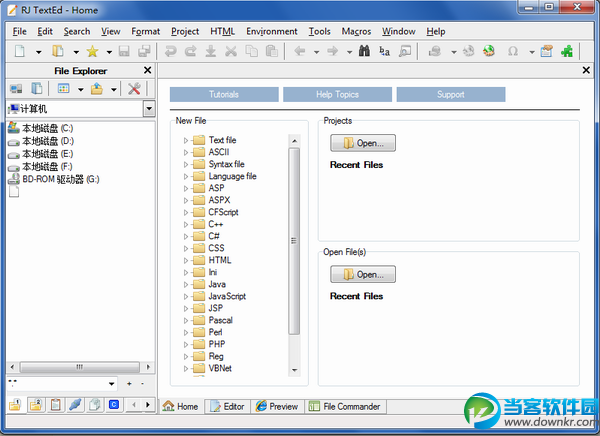Click the Cut scissors icon
Screen dimensions: 600x436
[x=231, y=51]
